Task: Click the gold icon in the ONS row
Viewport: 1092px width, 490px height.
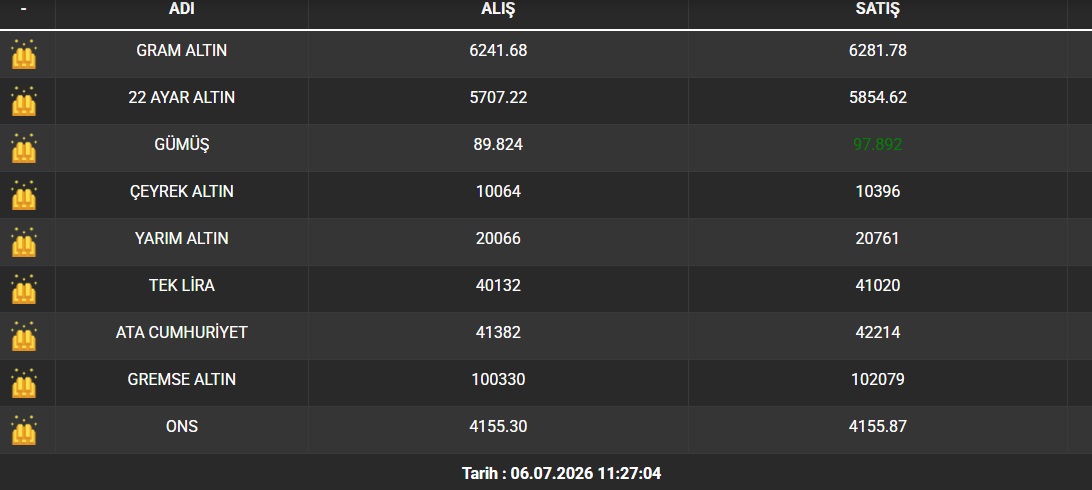Action: coord(24,429)
